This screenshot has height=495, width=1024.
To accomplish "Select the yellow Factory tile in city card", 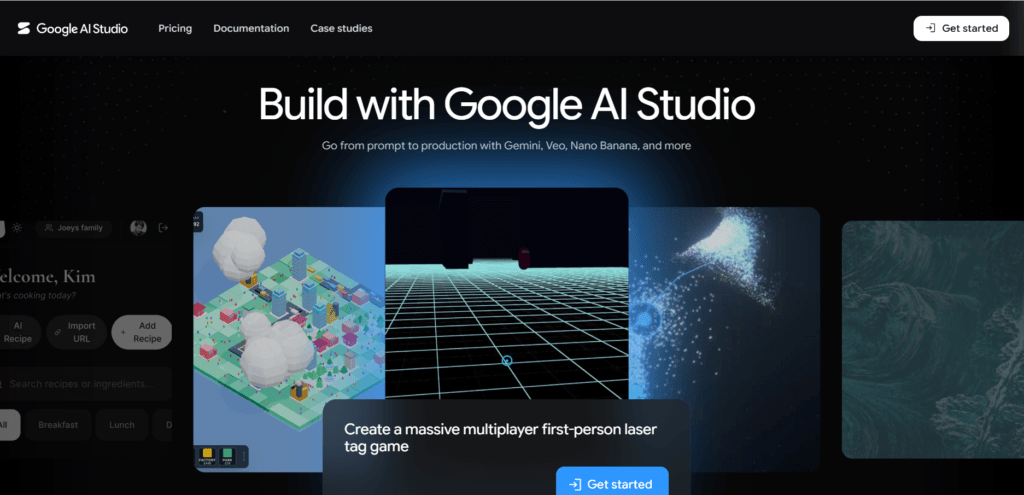I will 207,456.
